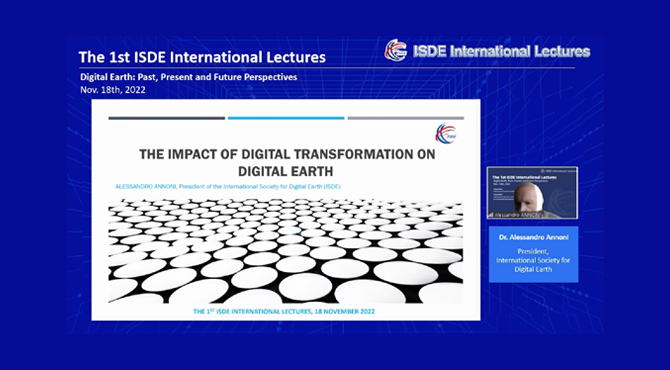Click the light gray bar atop the slide
This screenshot has height=370, width=670.
[406, 118]
